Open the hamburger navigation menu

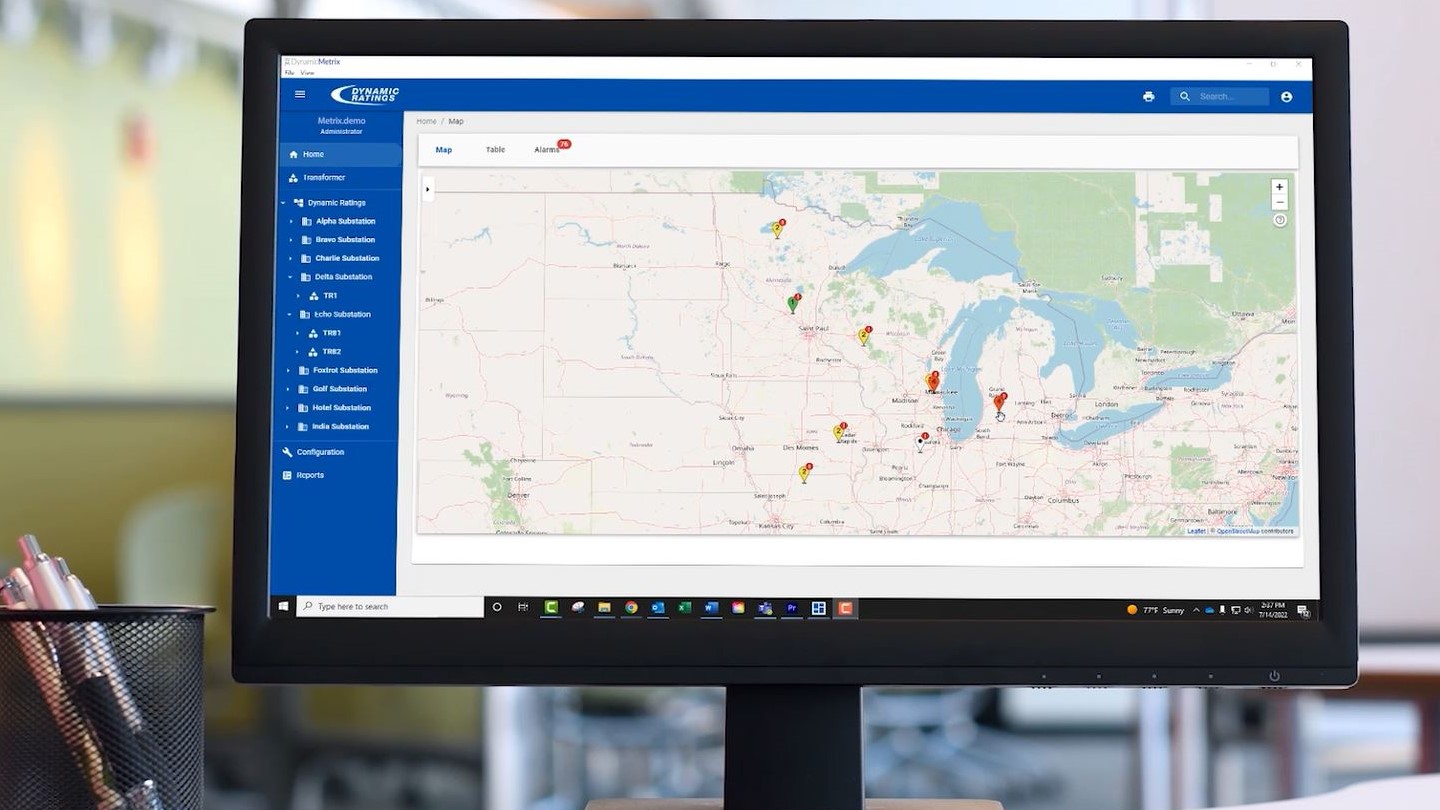coord(300,94)
